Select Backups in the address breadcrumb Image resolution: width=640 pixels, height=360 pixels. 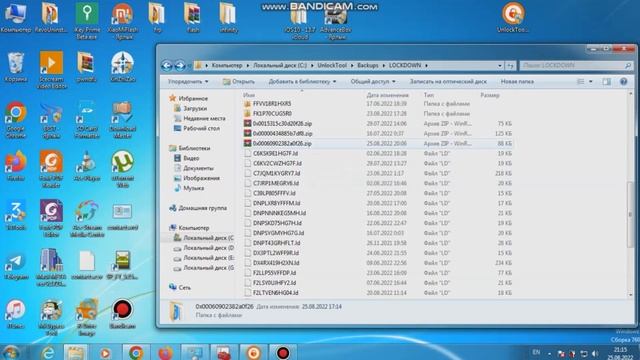368,65
